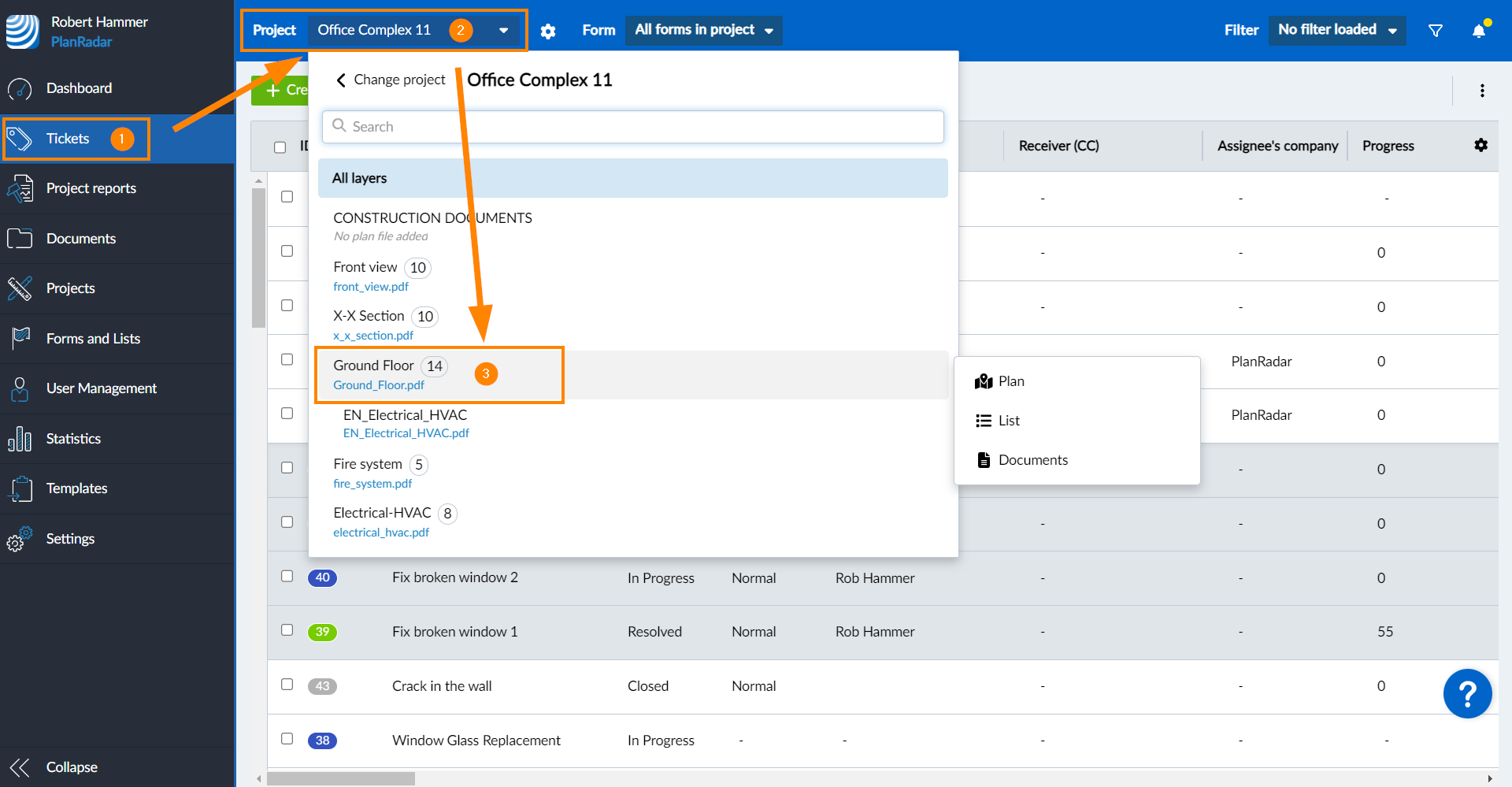Select checkbox for Crack in the wall

[287, 684]
